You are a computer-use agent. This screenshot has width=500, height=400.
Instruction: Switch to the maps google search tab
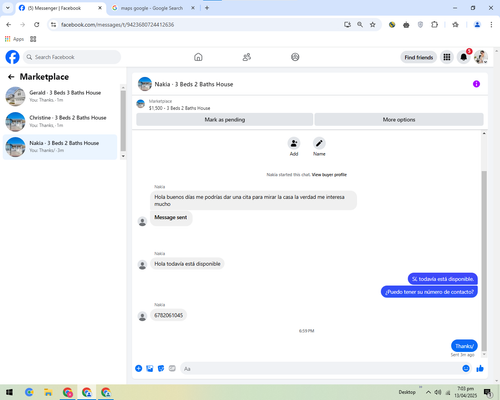[x=152, y=8]
